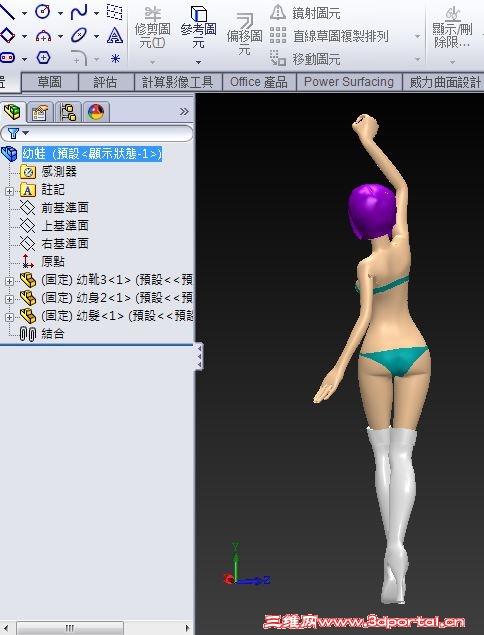484x635 pixels.
Task: Open the ConfigurationManager tab icon
Action: pos(68,112)
